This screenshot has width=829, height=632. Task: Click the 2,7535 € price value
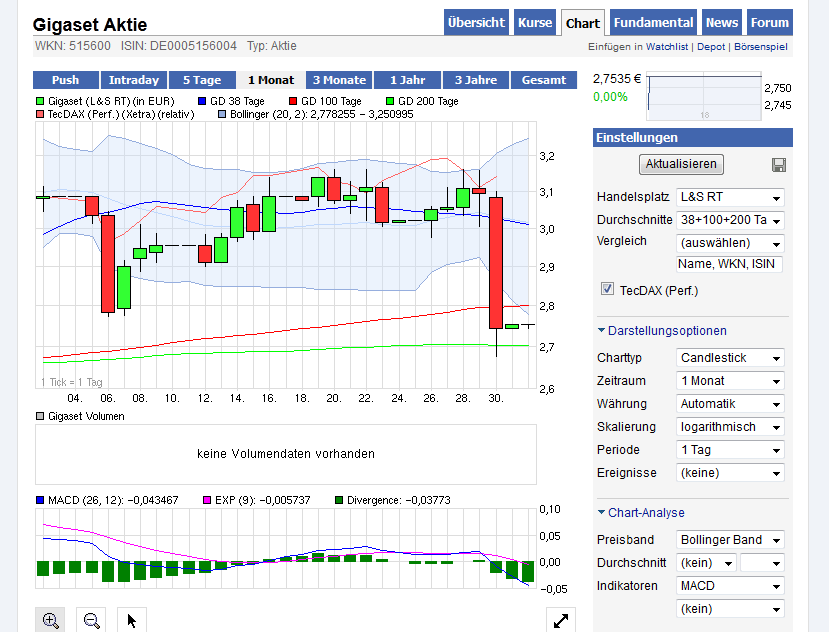[x=617, y=79]
